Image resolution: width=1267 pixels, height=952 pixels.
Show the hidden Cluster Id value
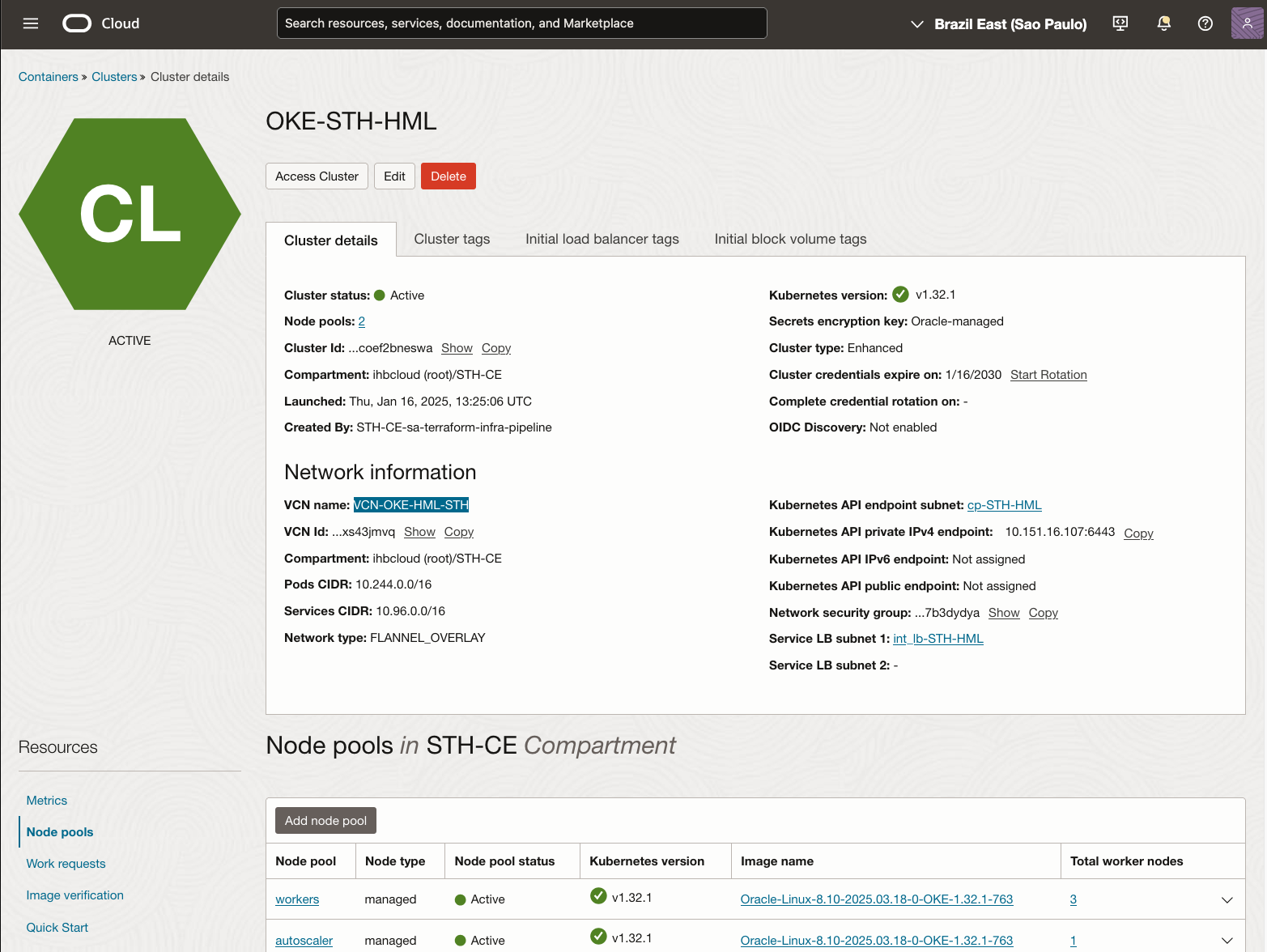point(457,347)
